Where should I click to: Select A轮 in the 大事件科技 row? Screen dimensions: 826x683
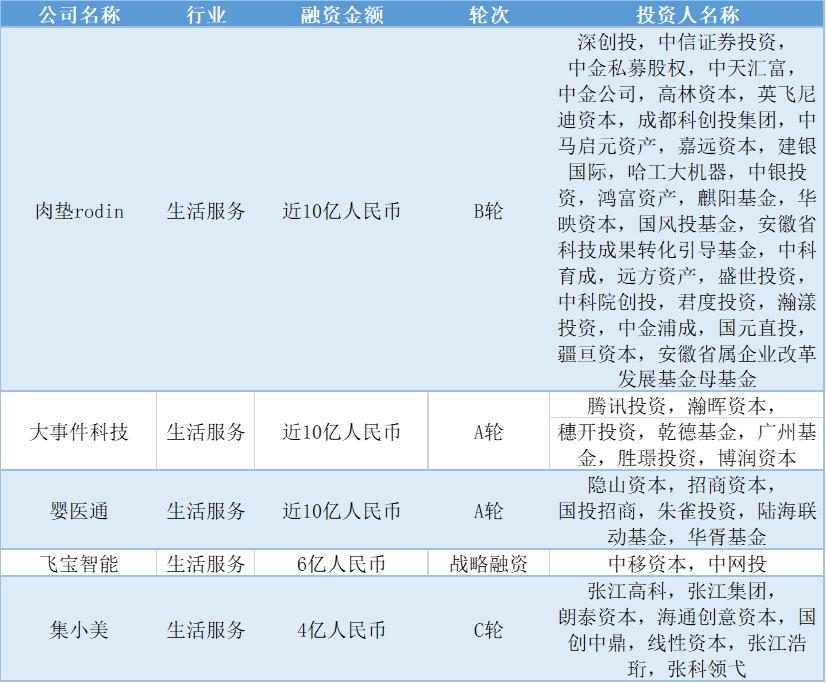(489, 432)
